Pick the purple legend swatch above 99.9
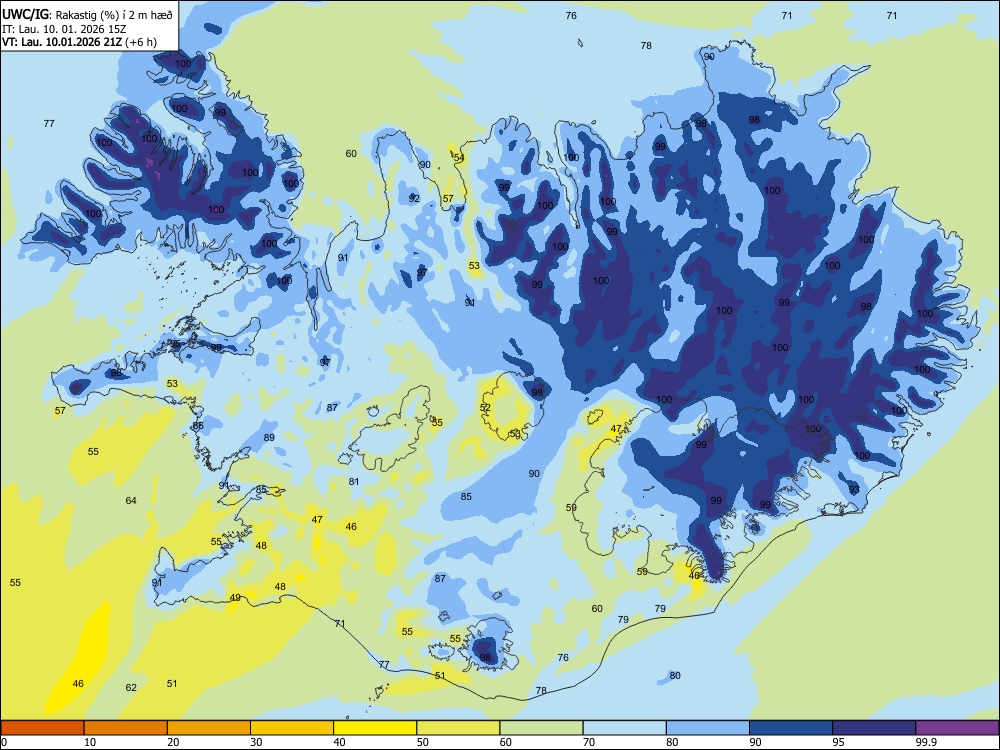This screenshot has width=1000, height=750. click(x=957, y=728)
